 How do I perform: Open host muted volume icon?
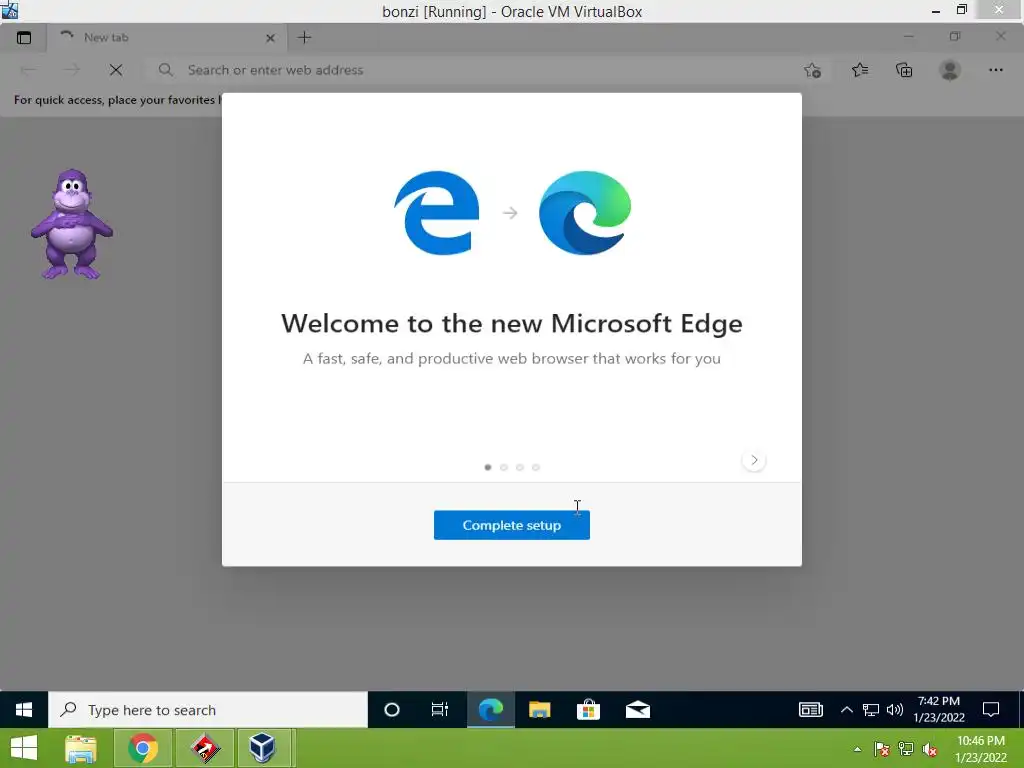[930, 750]
